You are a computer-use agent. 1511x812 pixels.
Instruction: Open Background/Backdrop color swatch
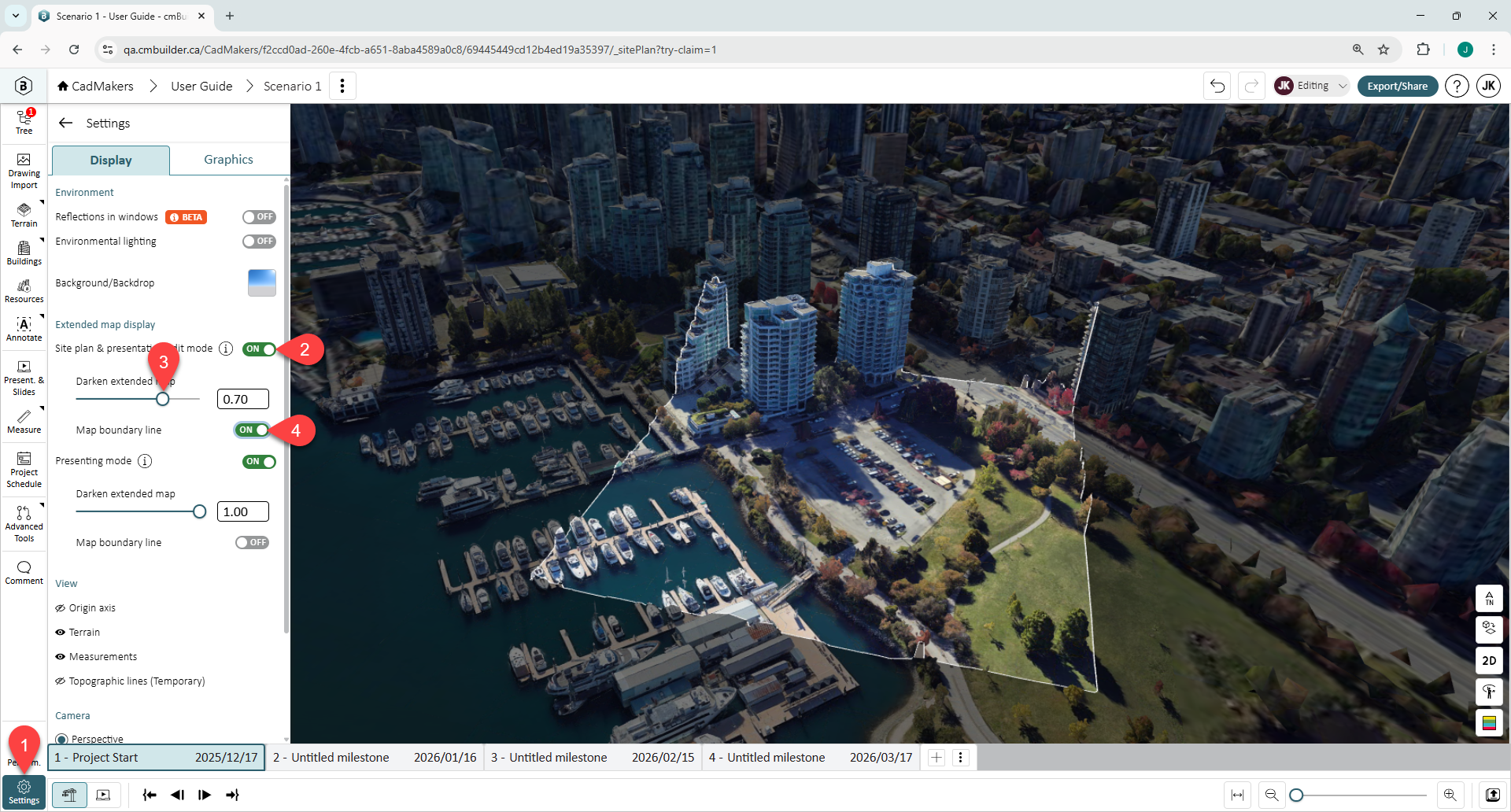pos(261,282)
